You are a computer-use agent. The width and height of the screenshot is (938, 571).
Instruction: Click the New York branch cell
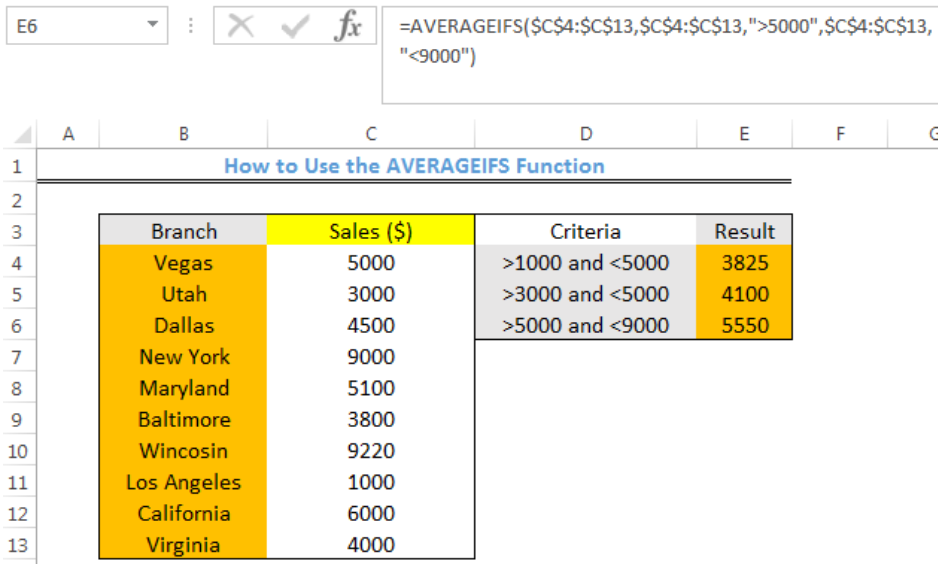coord(184,357)
